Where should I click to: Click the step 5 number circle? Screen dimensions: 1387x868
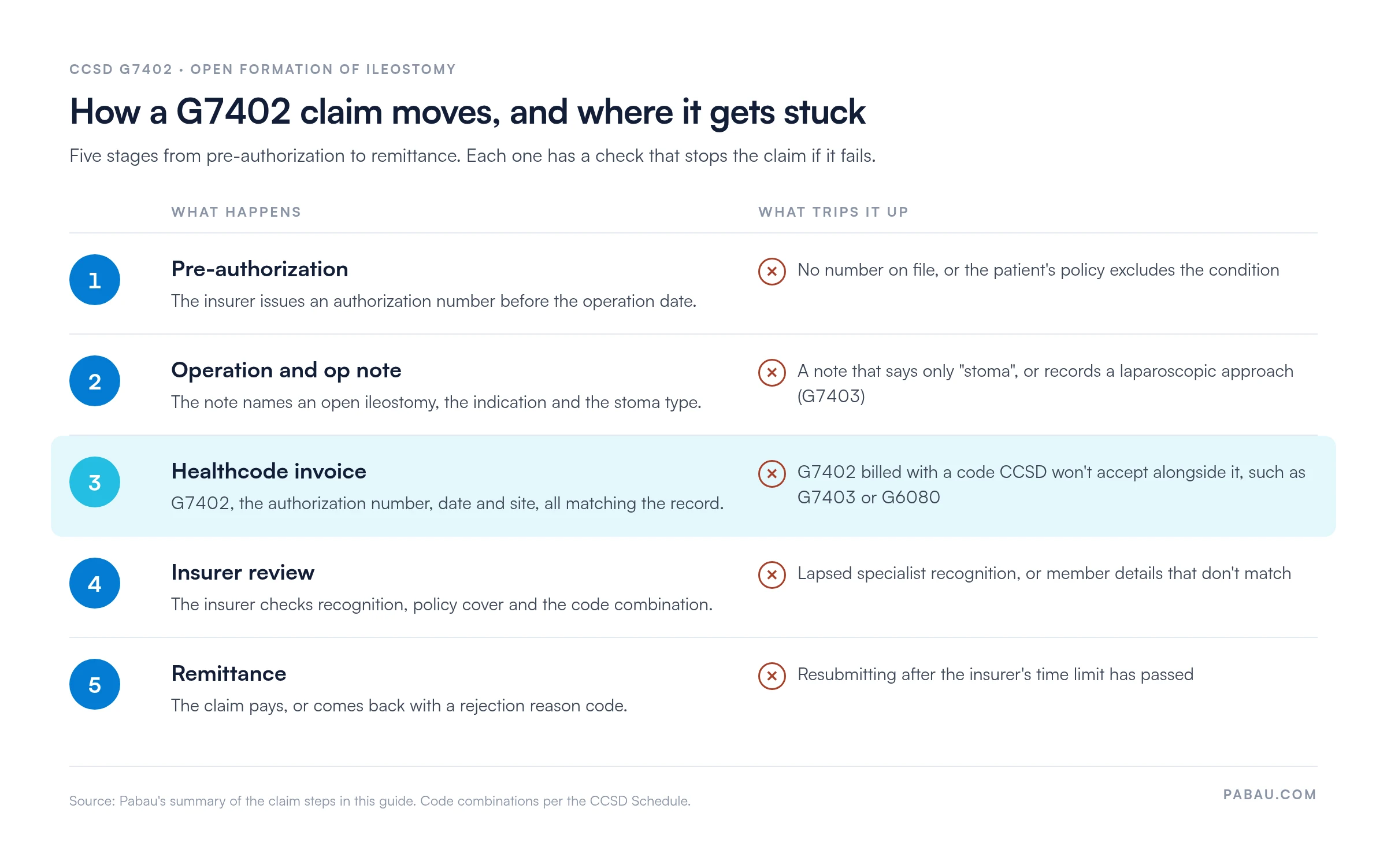tap(95, 684)
